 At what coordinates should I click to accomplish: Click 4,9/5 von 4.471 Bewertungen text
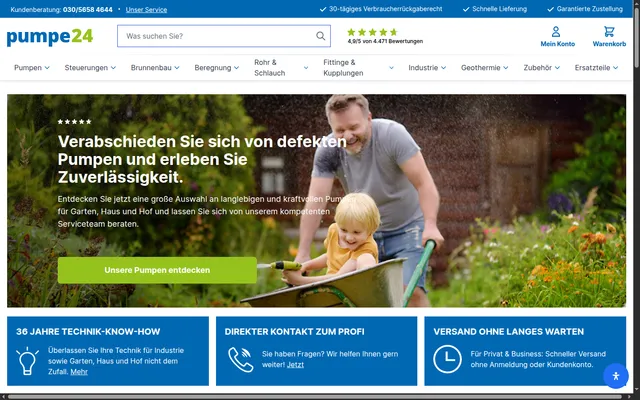(385, 41)
